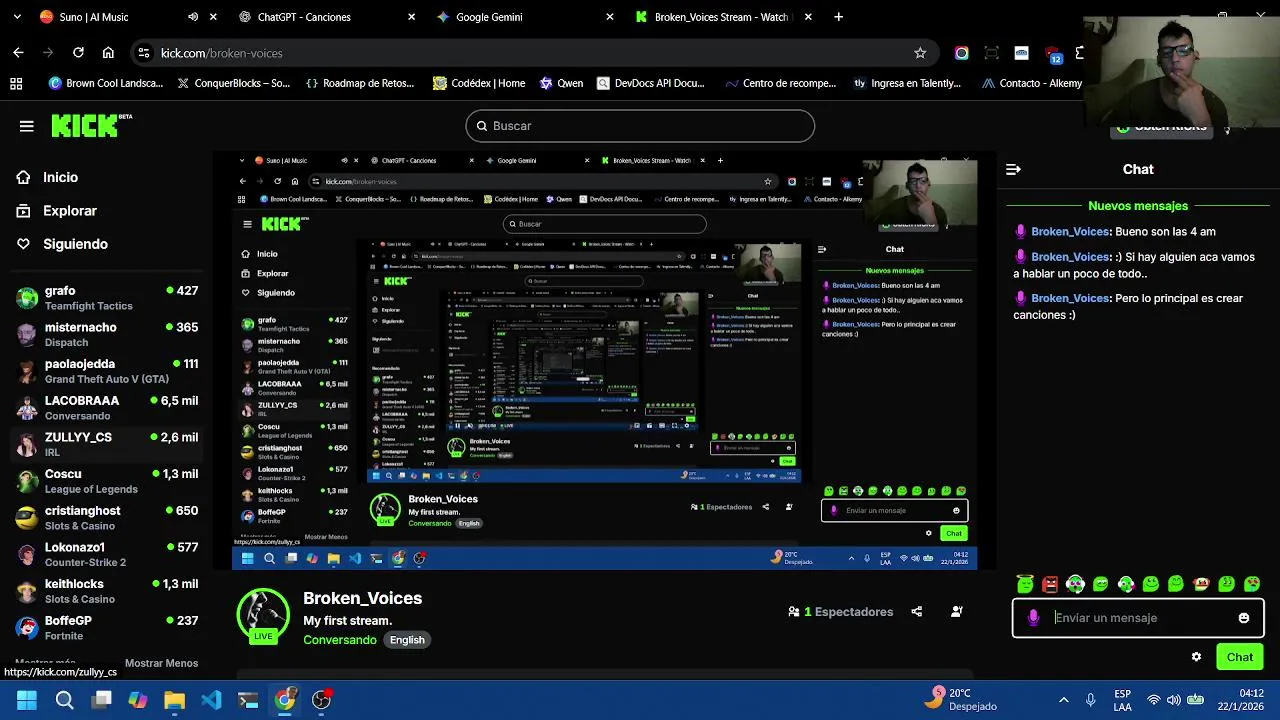Open the ESP LAA language selector

[x=1123, y=700]
